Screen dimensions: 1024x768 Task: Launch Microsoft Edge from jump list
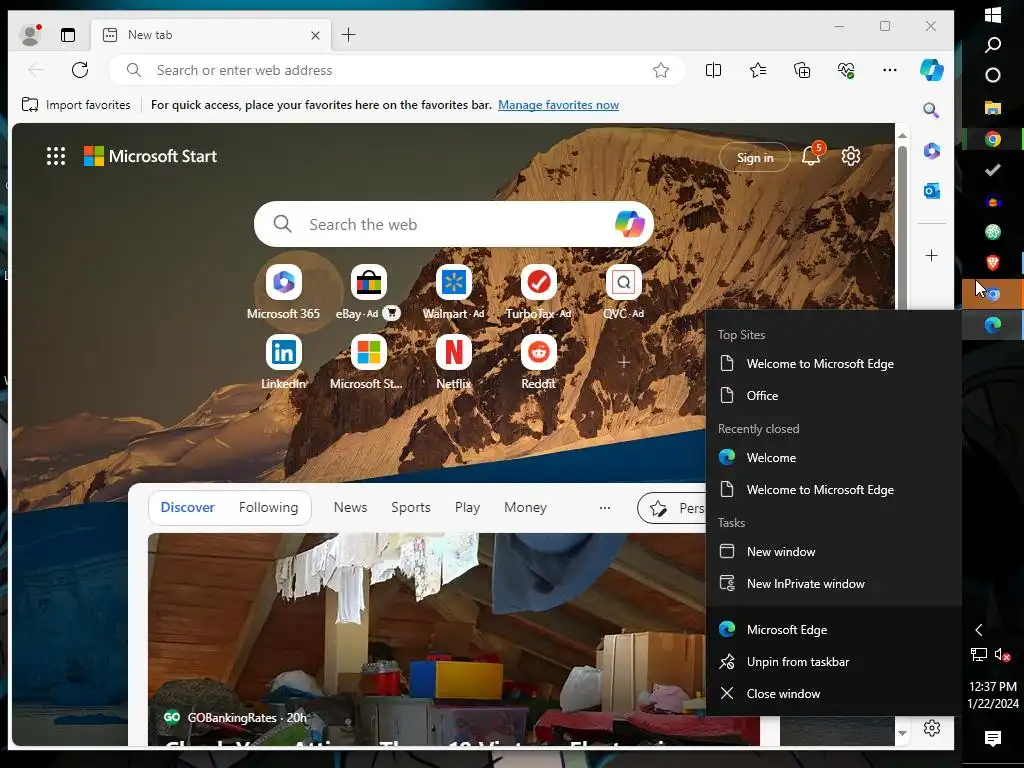pos(833,630)
